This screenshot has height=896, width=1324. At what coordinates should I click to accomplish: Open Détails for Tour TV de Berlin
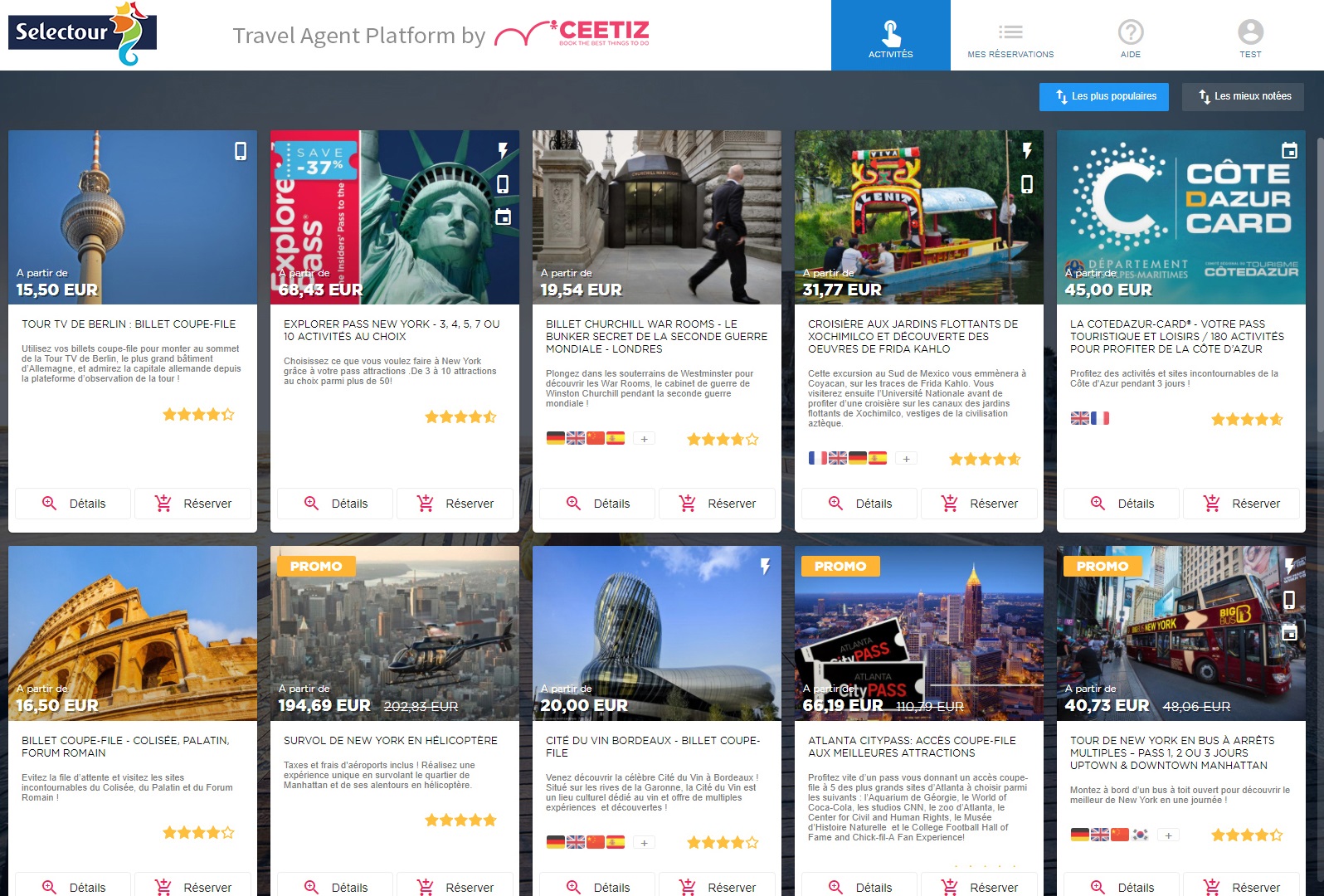pos(72,504)
